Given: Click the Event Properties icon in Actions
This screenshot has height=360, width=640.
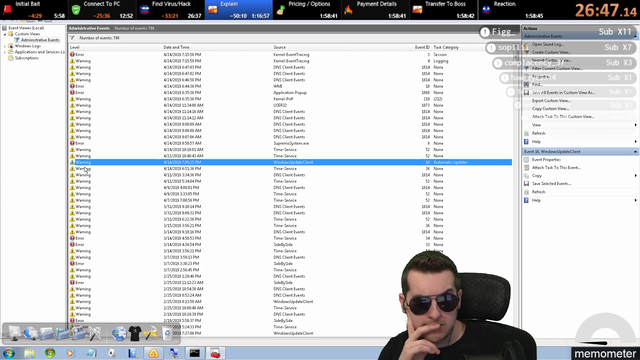Looking at the screenshot, I should point(527,160).
